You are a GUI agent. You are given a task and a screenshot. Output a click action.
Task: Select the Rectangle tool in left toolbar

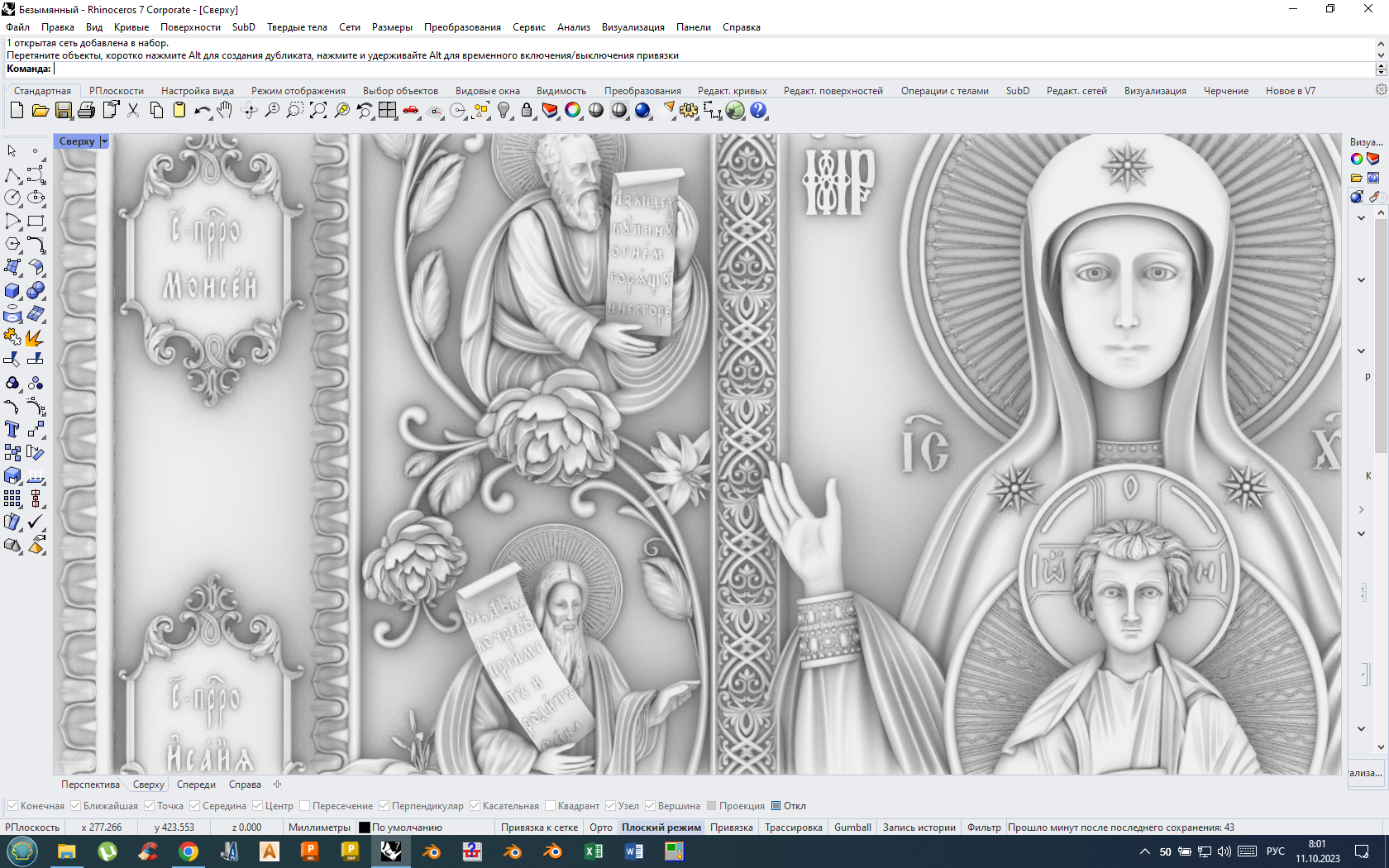point(36,221)
